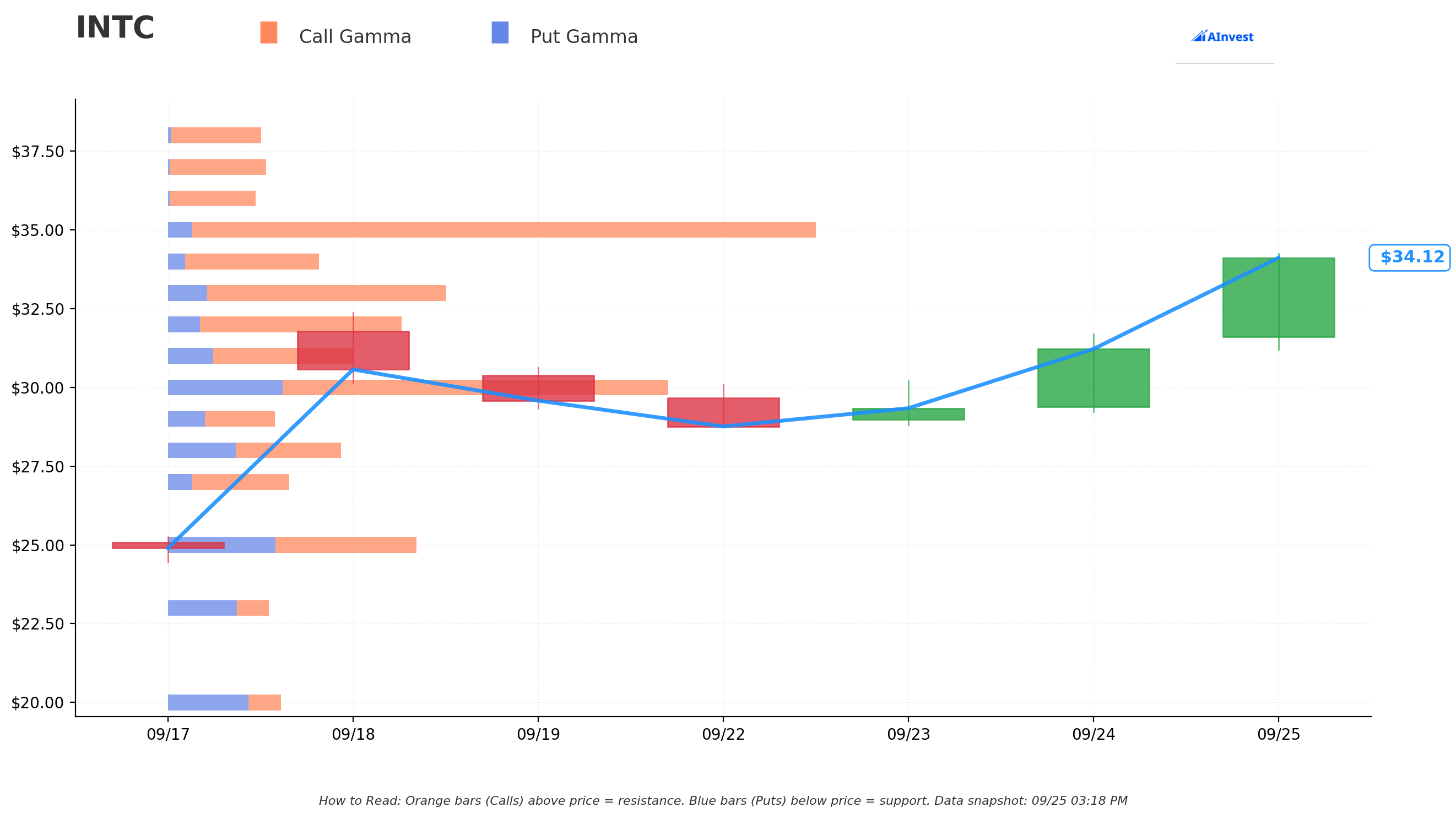Click the $35.00 y-axis label
The height and width of the screenshot is (818, 1456).
pyautogui.click(x=38, y=230)
